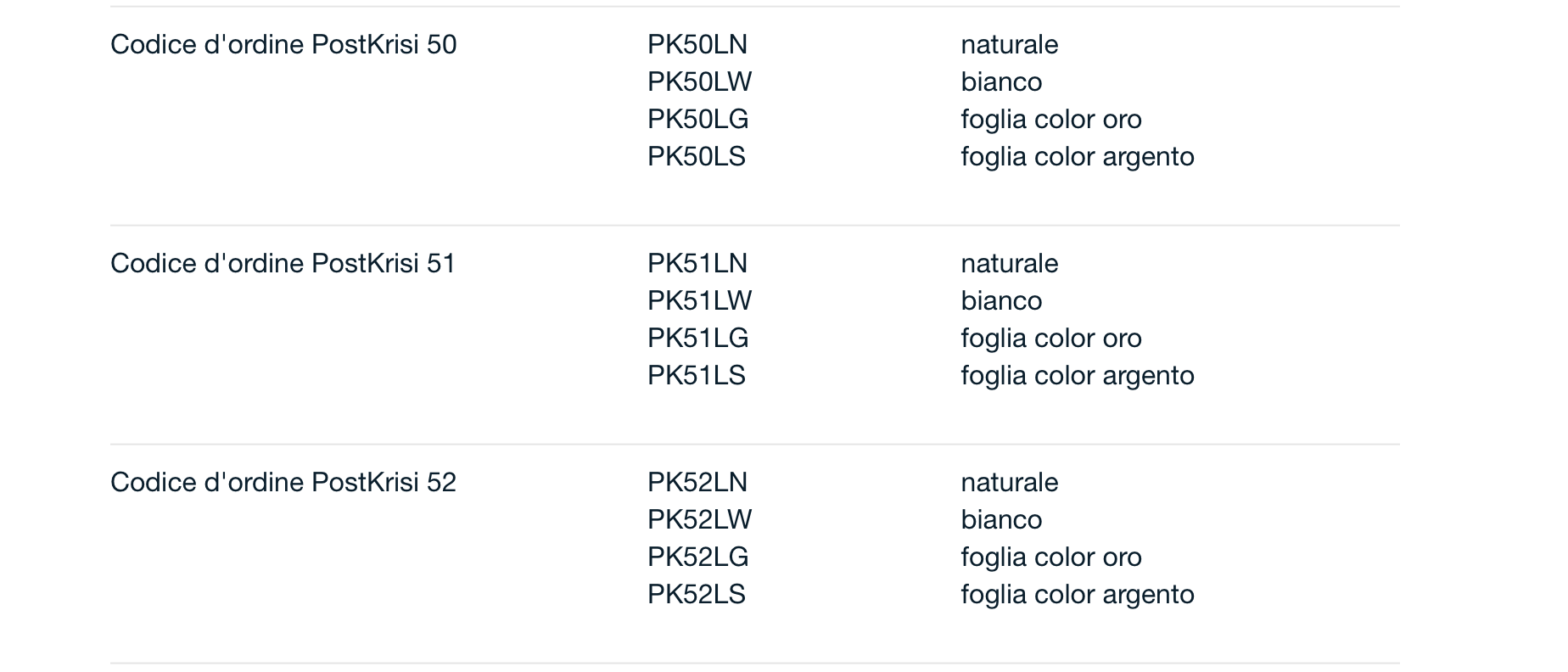The image size is (1568, 672).
Task: Select the PK50LN order code
Action: tap(697, 45)
